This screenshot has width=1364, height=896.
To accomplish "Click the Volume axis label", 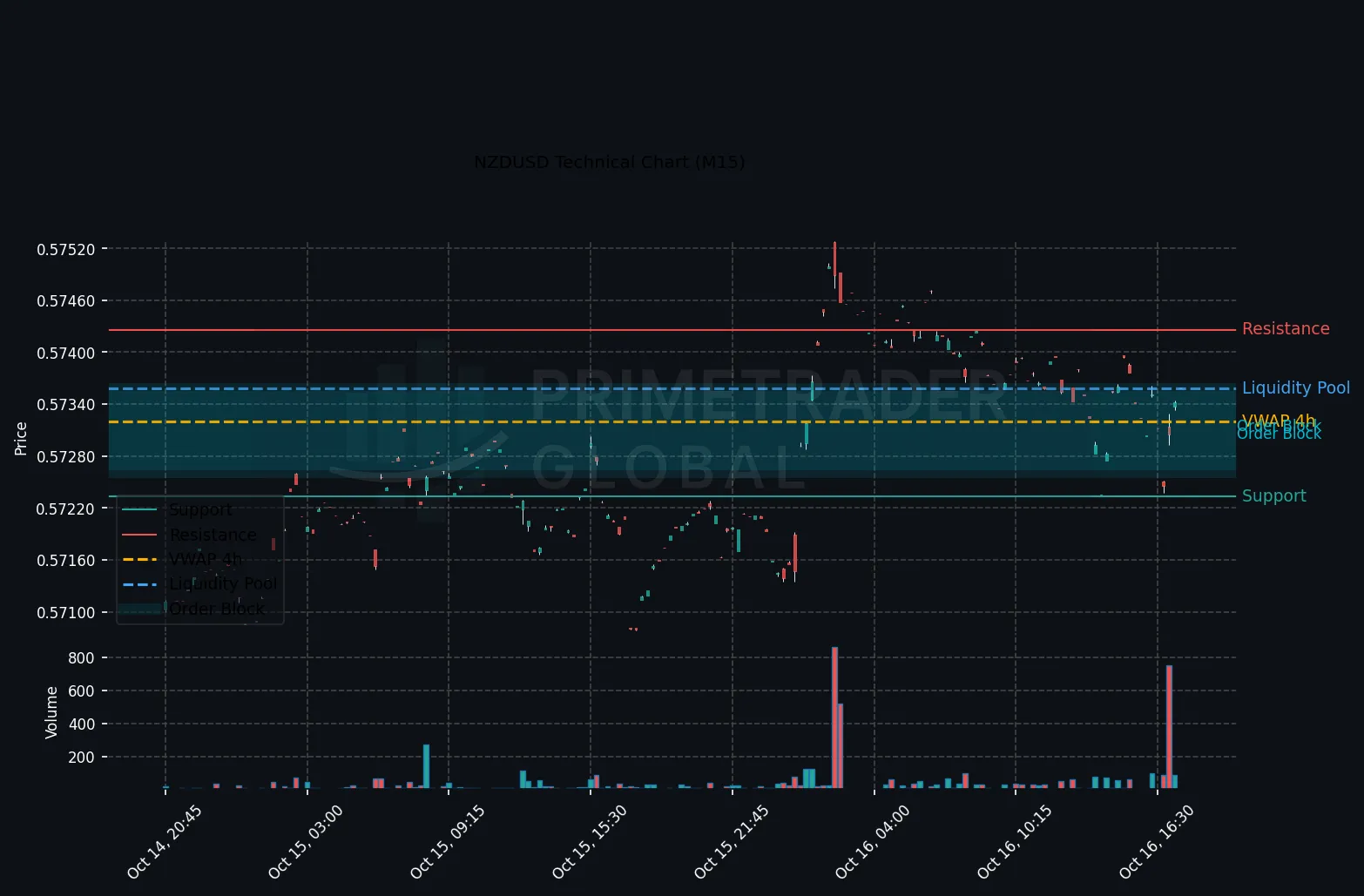I will 51,712.
